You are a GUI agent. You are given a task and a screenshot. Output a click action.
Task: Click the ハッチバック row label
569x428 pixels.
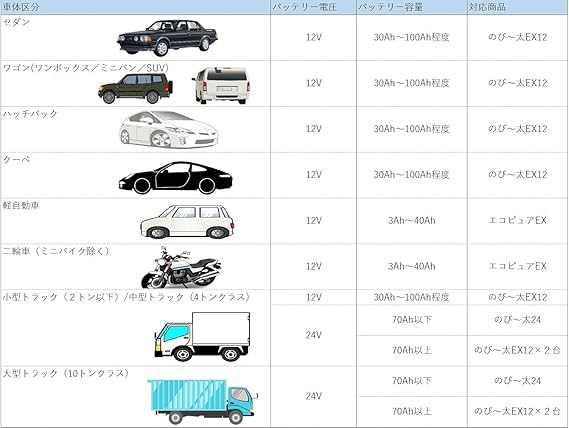pyautogui.click(x=30, y=114)
